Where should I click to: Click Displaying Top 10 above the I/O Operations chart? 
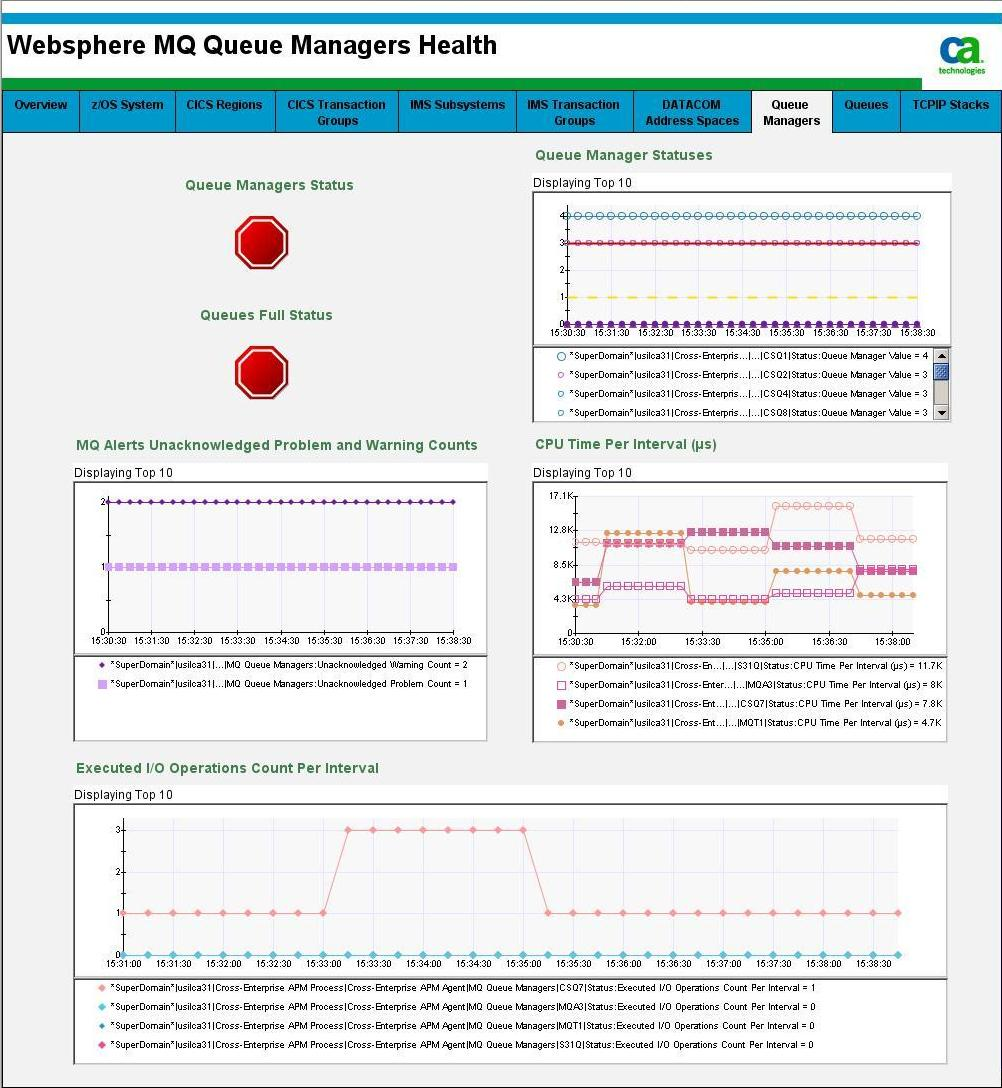[123, 794]
